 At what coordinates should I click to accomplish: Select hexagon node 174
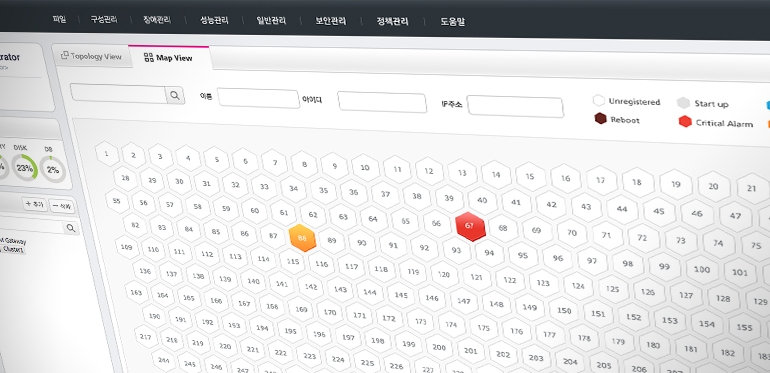pyautogui.click(x=451, y=324)
